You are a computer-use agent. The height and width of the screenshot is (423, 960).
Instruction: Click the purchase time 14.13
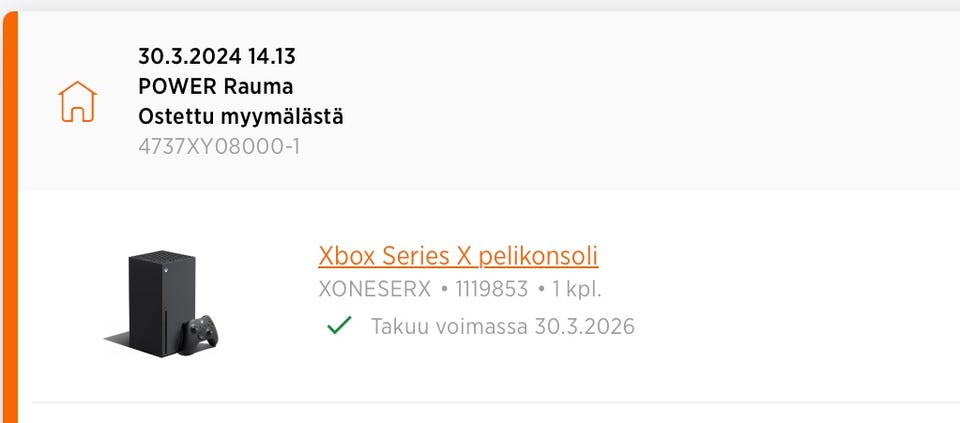click(x=272, y=56)
